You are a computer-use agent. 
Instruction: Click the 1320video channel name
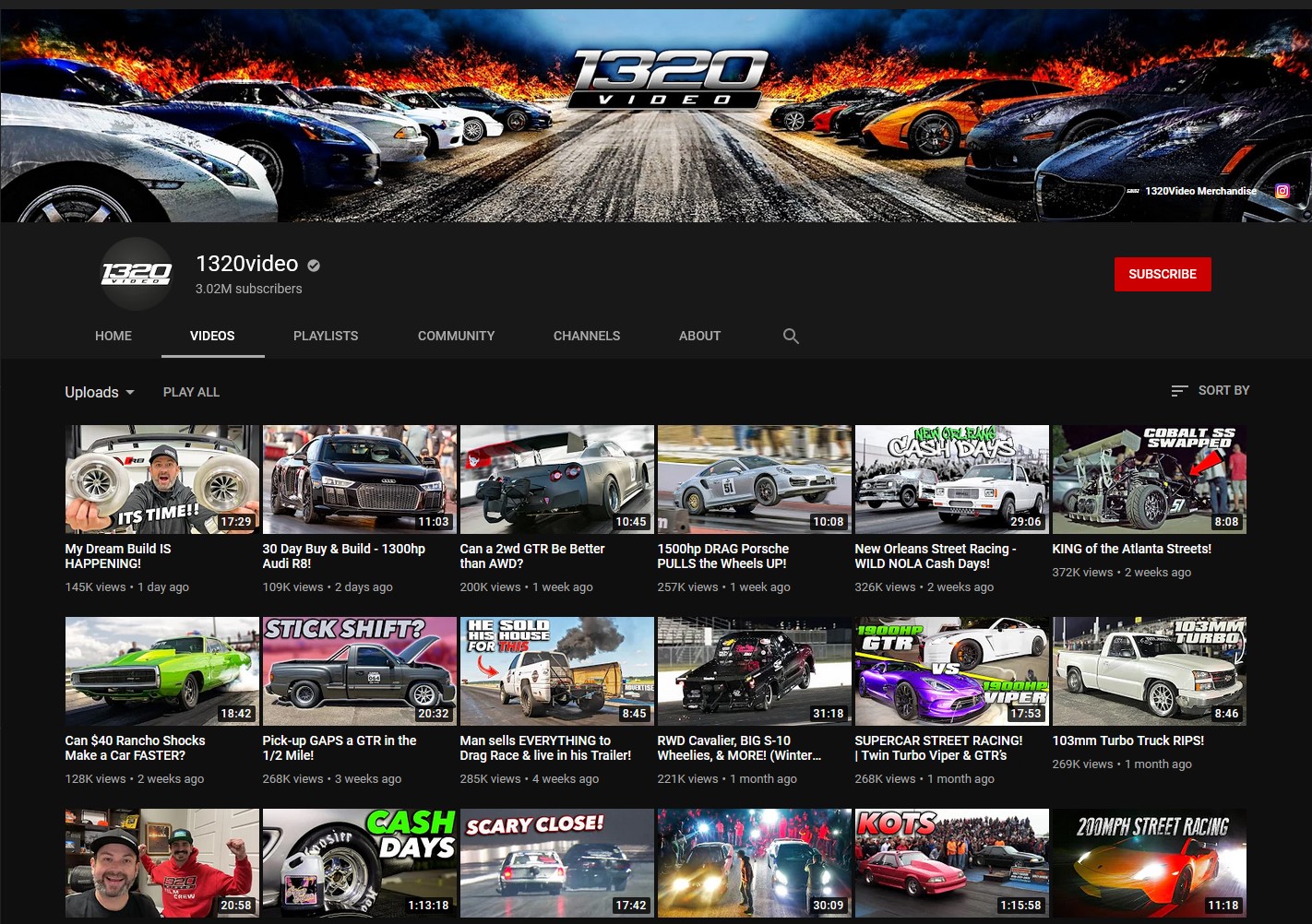[247, 264]
